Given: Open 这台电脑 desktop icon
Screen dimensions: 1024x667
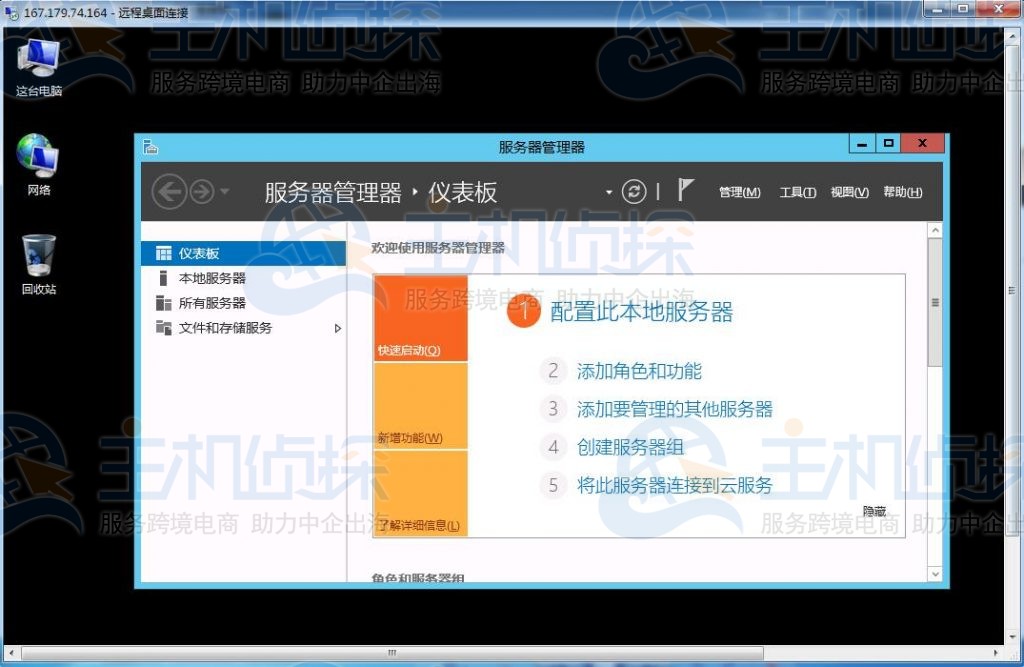Looking at the screenshot, I should [36, 55].
